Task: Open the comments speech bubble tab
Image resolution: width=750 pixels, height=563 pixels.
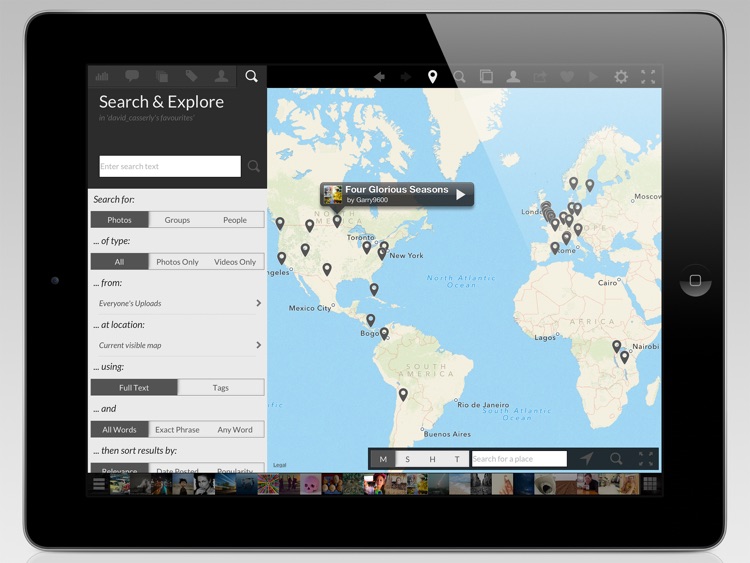Action: pyautogui.click(x=132, y=76)
